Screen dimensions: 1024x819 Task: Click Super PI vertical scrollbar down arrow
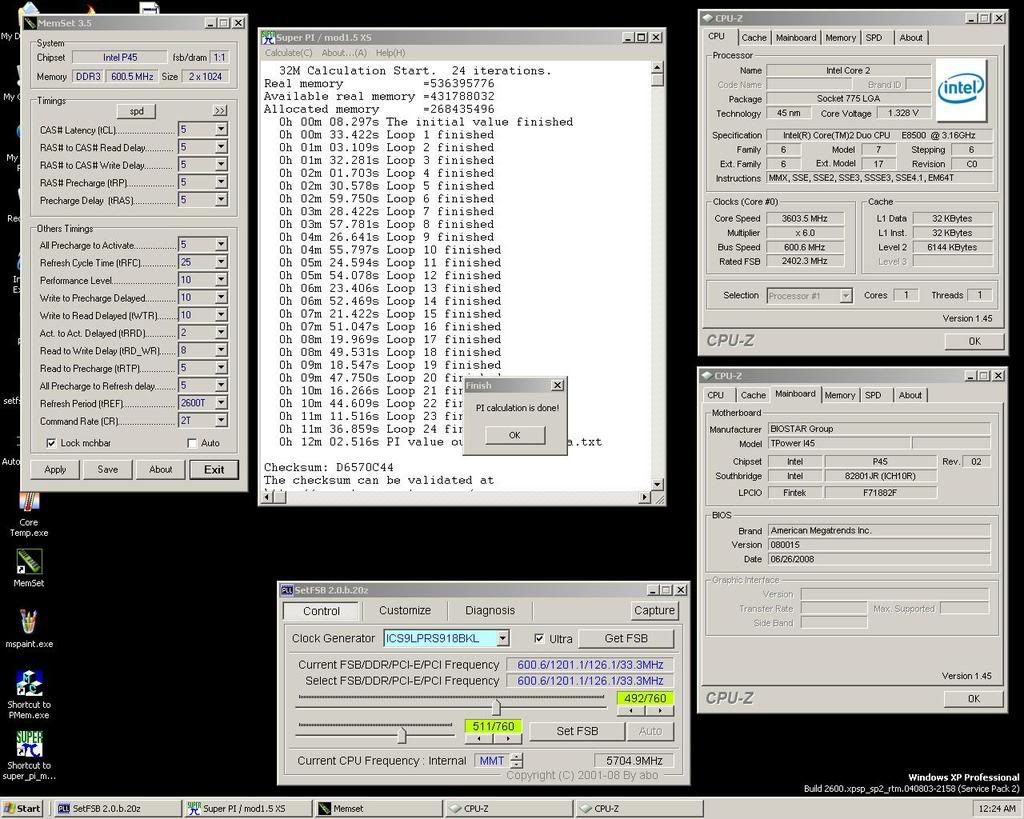coord(657,484)
